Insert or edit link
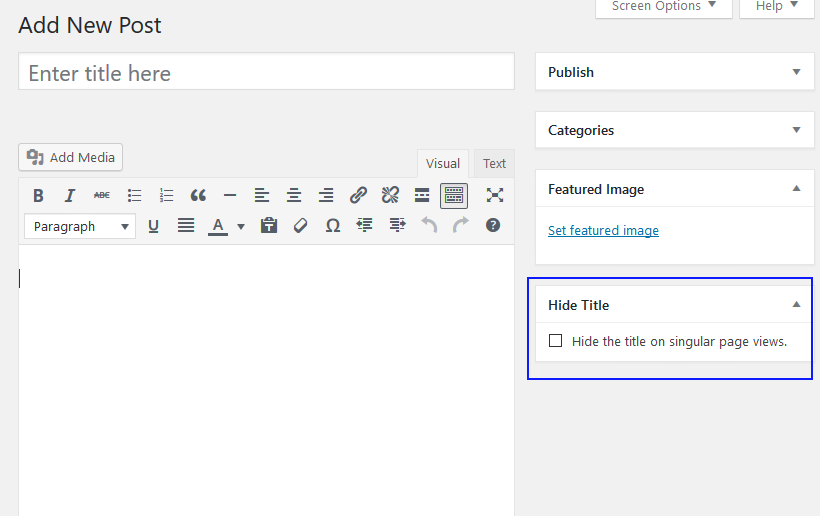820x516 pixels. click(358, 196)
